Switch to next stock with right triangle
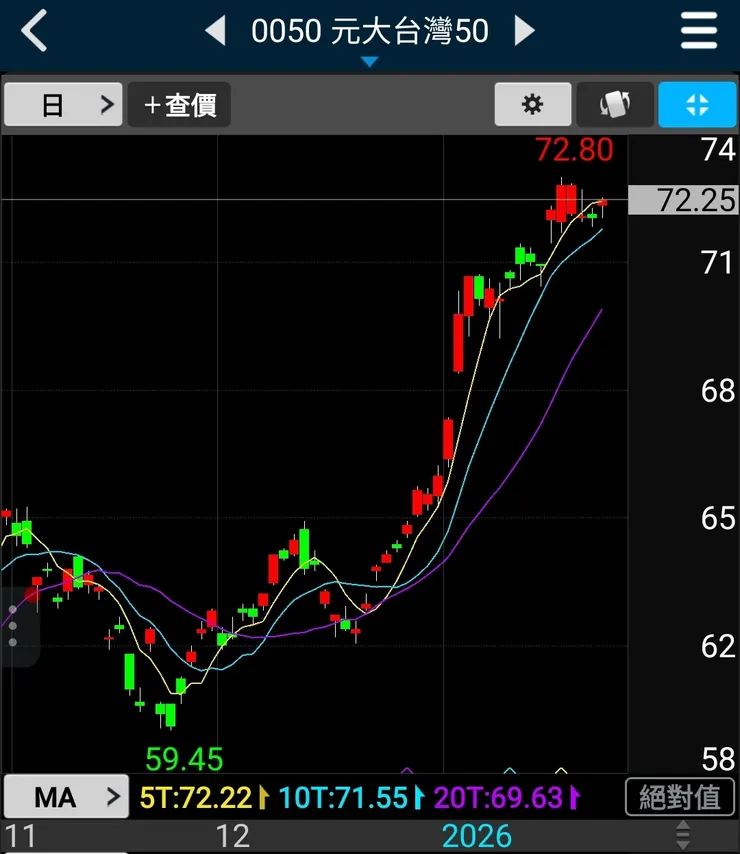 [x=524, y=30]
